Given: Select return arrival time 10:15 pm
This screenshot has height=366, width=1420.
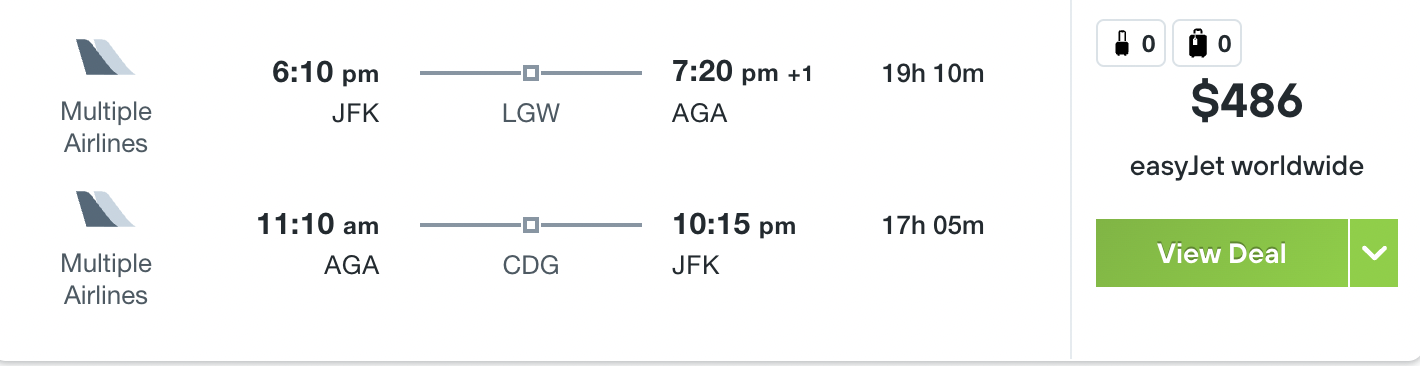Looking at the screenshot, I should pos(734,225).
